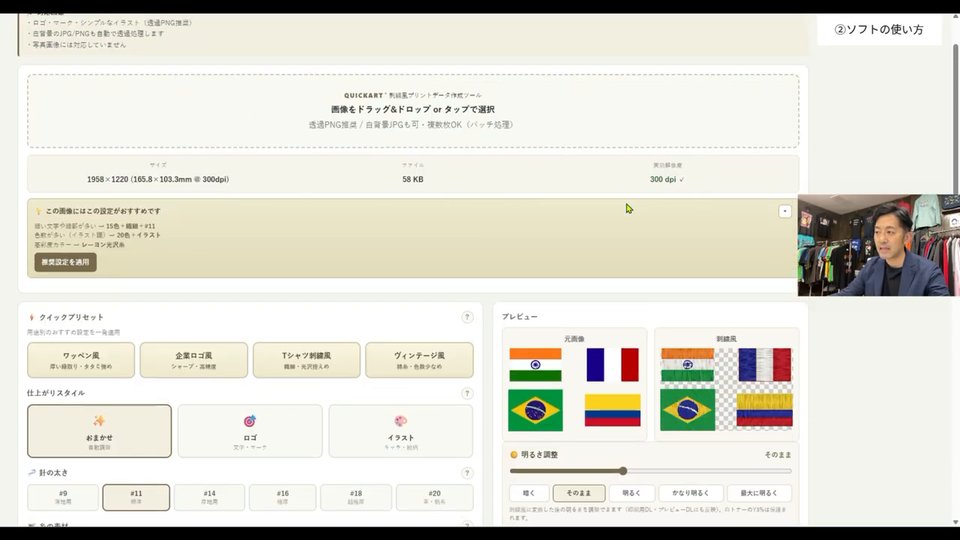
Task: Click the プレビュー section heading
Action: [520, 317]
